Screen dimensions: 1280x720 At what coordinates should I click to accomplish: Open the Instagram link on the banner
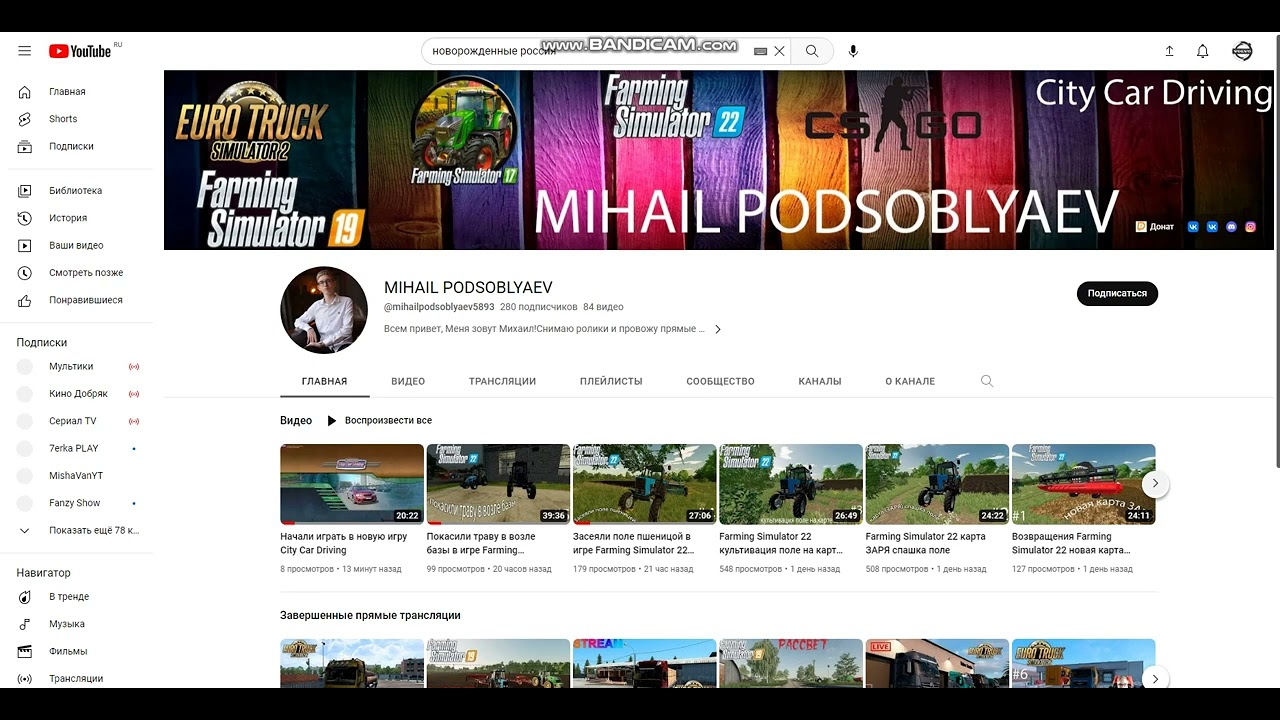[x=1250, y=227]
